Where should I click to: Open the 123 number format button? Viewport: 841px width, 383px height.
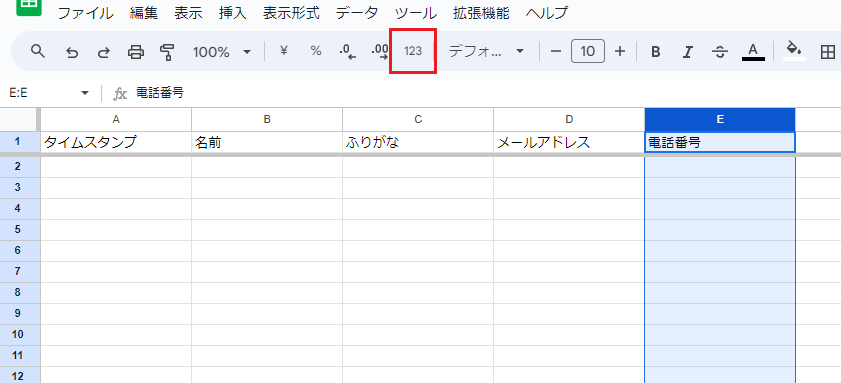(x=413, y=51)
